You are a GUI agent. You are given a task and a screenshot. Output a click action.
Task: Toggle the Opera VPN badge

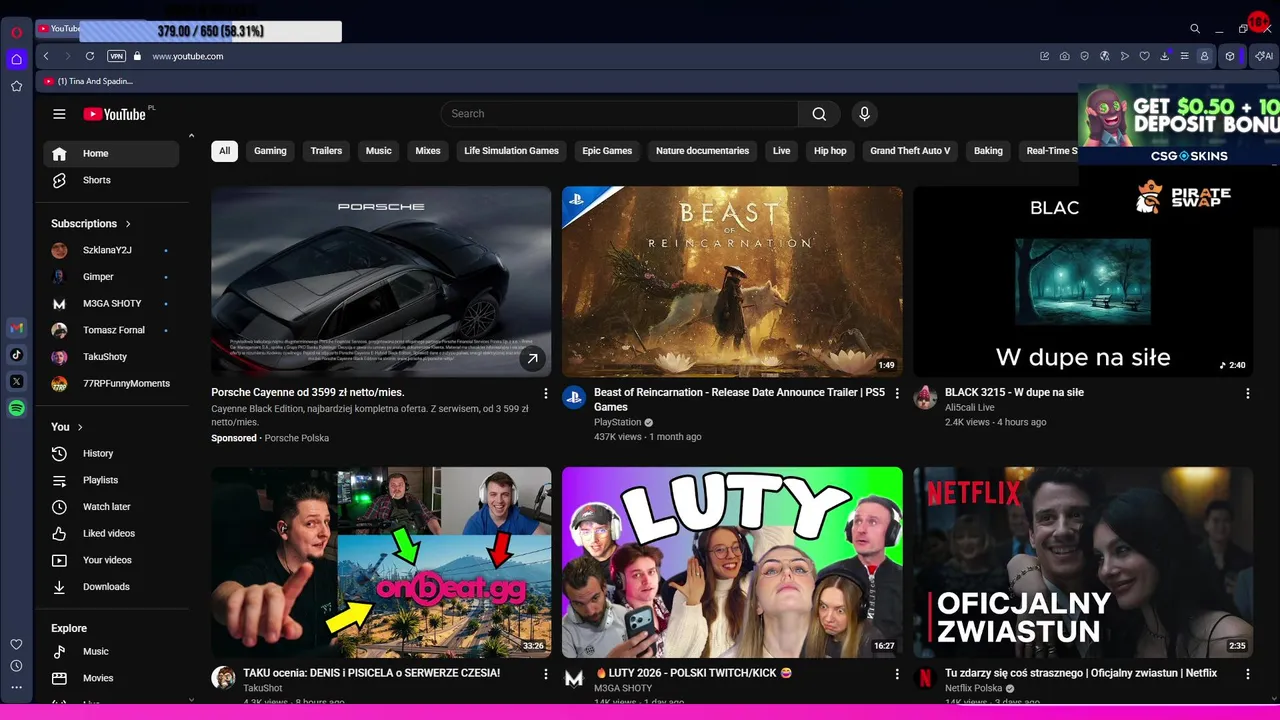tap(116, 56)
